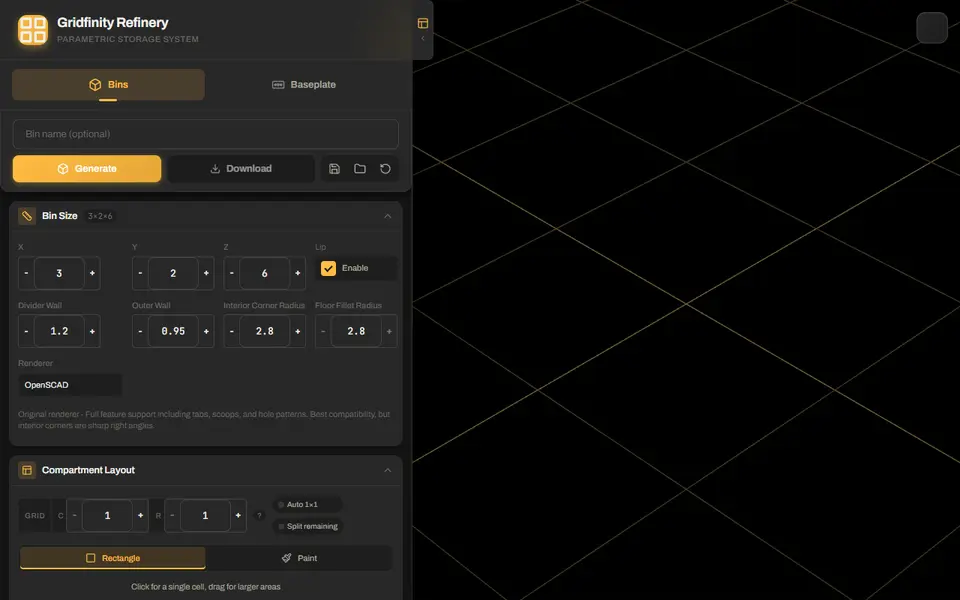Click the Gridfinity Refinery logo icon

click(x=33, y=30)
